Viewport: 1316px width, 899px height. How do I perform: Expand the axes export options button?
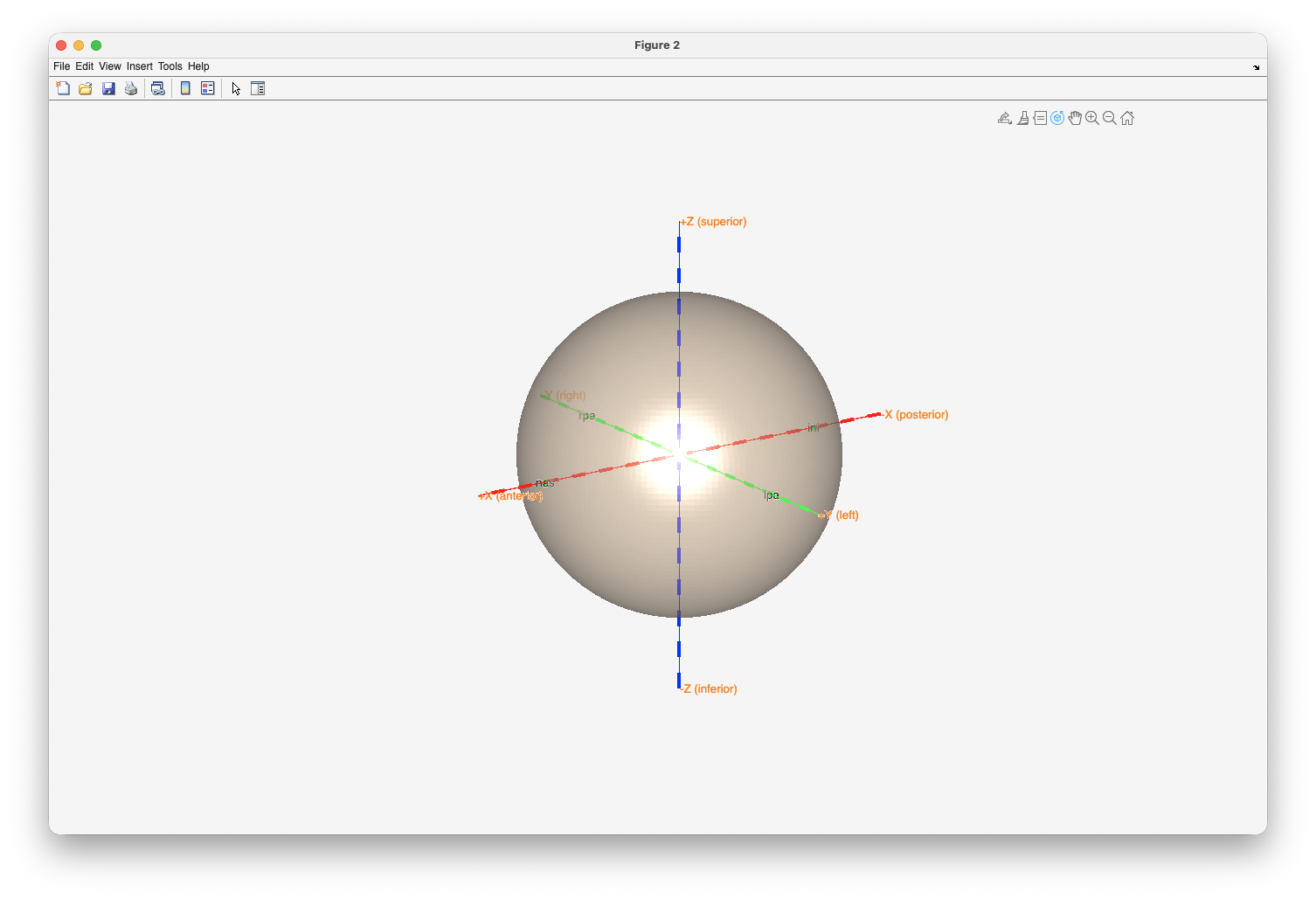point(1005,118)
